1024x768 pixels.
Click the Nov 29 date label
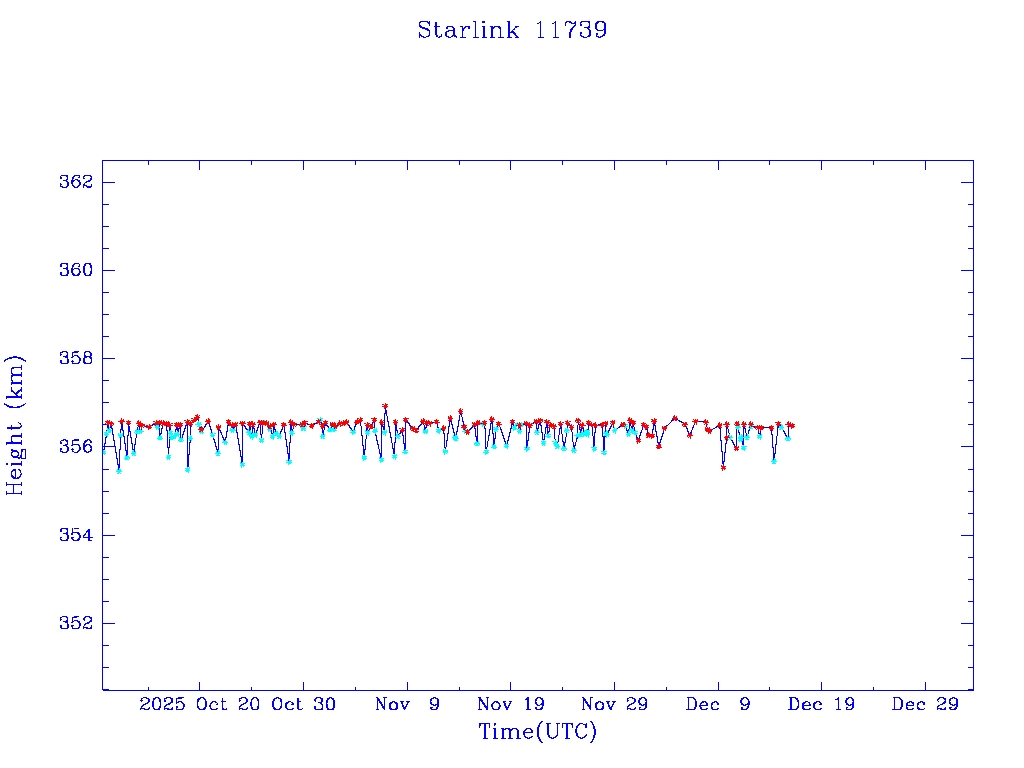pos(614,704)
